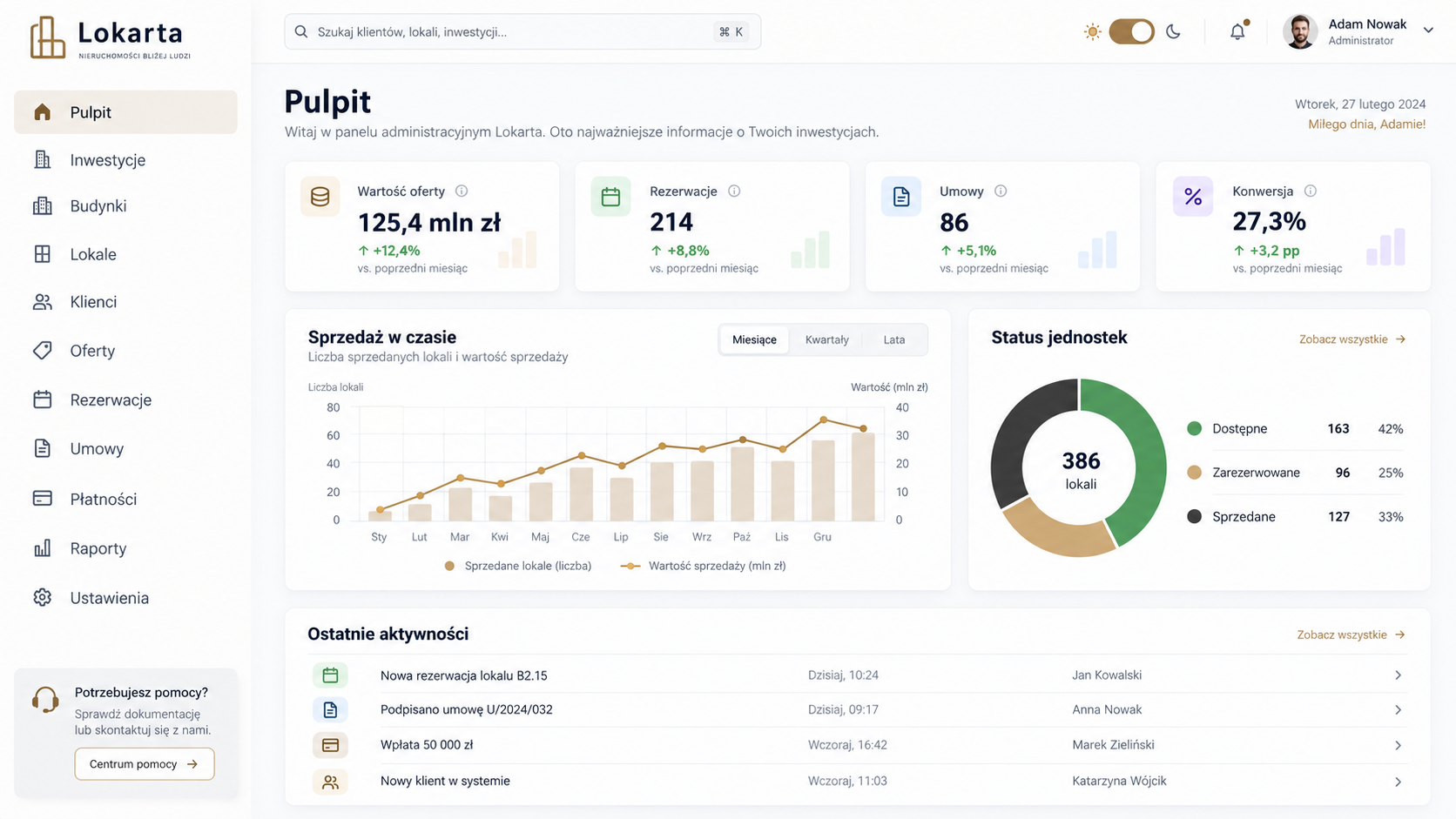Click the moon dark-mode icon
Image resolution: width=1456 pixels, height=819 pixels.
click(1173, 32)
